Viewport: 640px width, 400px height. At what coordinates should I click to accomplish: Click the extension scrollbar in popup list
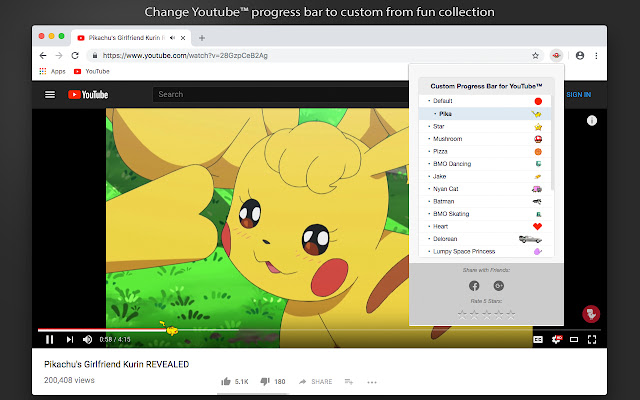pos(553,143)
